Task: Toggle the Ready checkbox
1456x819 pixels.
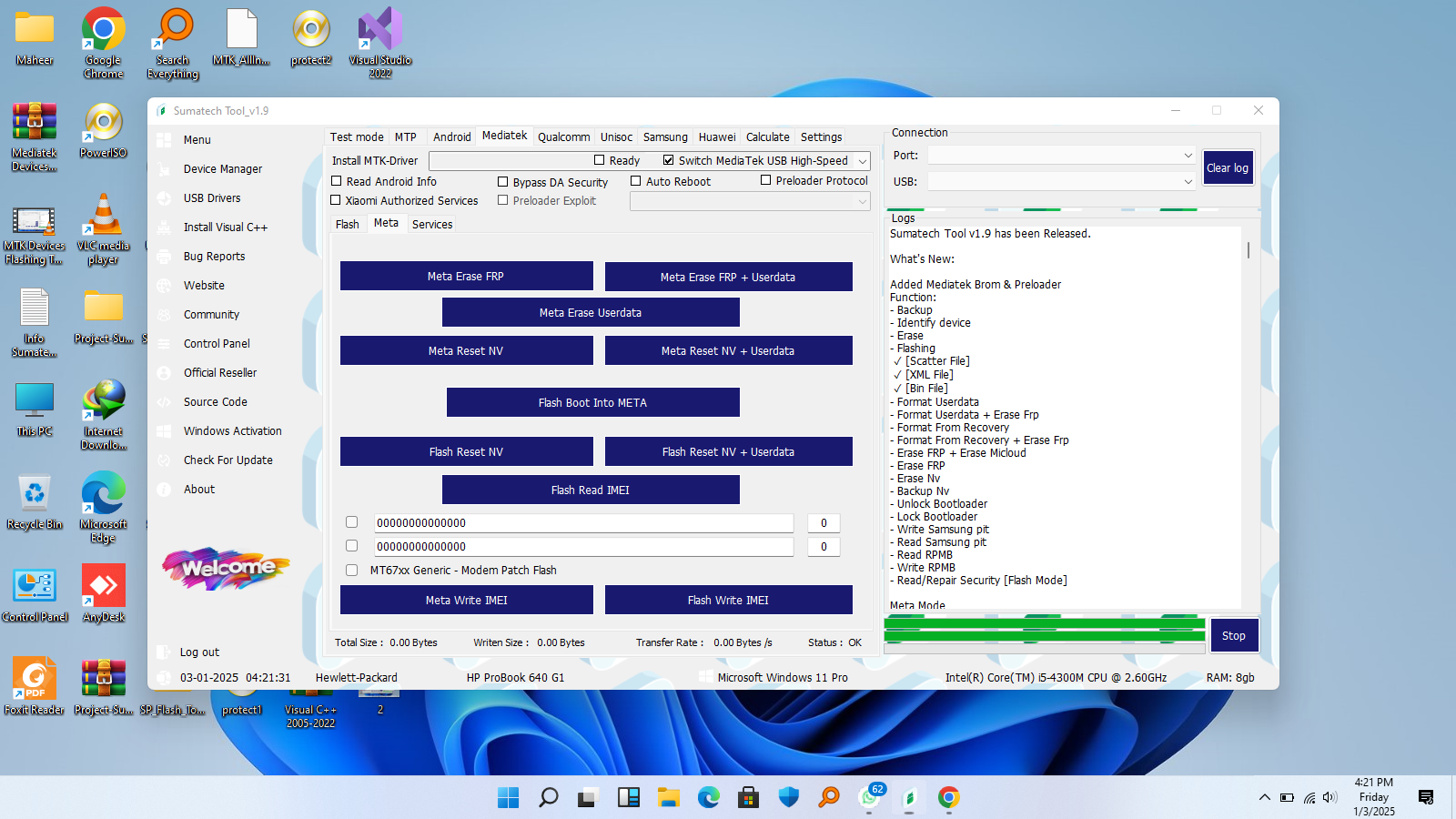Action: [x=600, y=160]
